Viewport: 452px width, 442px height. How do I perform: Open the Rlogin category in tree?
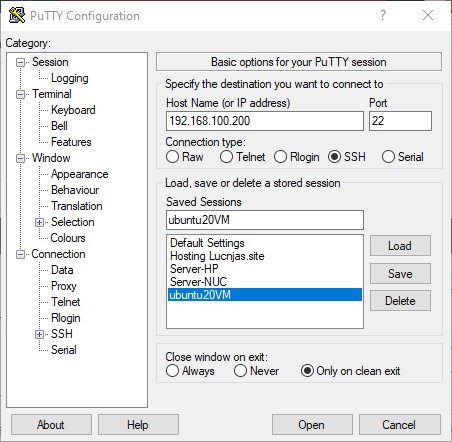tap(66, 318)
